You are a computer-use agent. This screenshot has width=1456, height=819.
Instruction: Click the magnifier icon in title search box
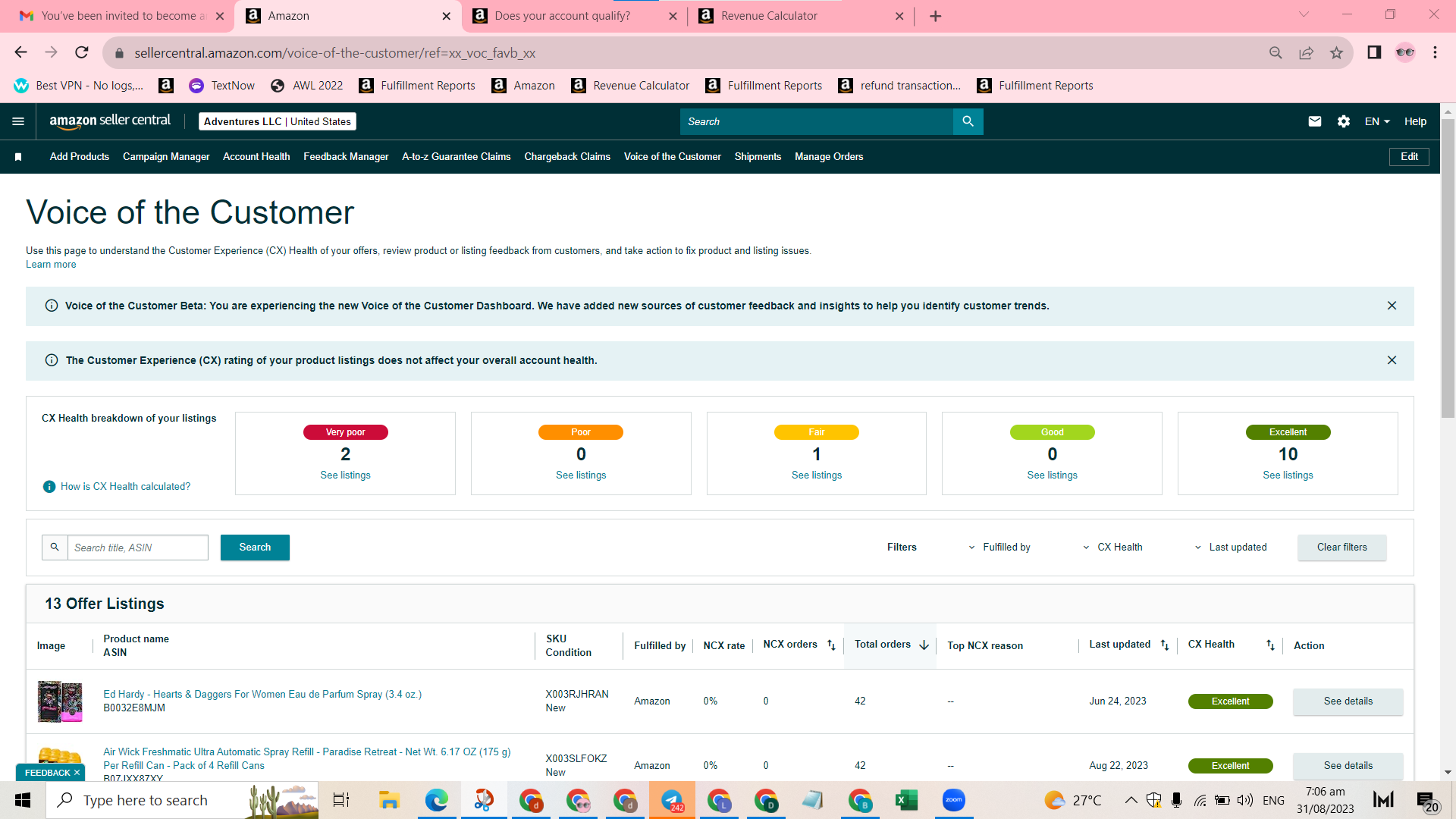point(55,547)
